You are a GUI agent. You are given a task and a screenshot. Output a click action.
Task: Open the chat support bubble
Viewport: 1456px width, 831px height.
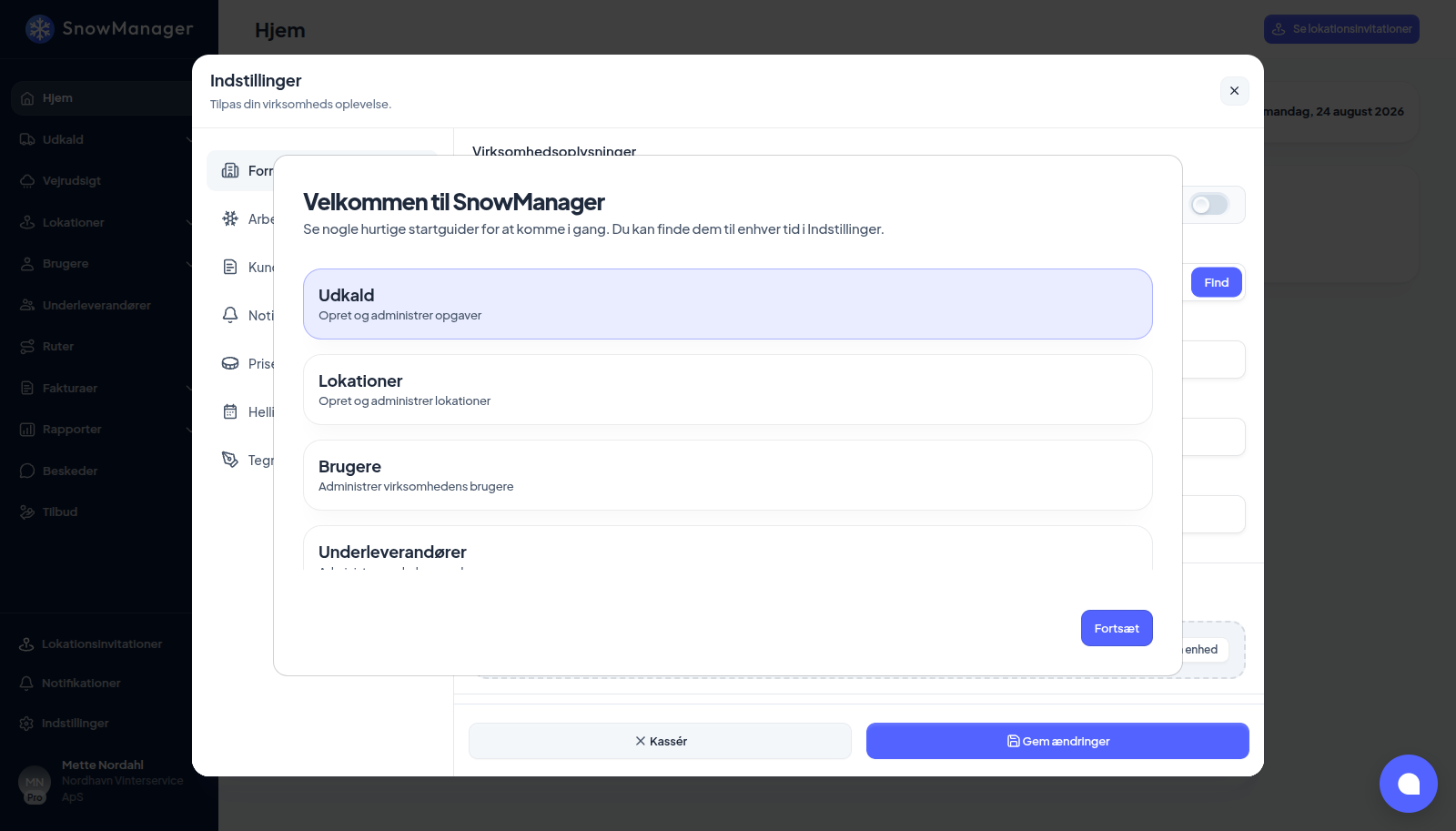1409,784
